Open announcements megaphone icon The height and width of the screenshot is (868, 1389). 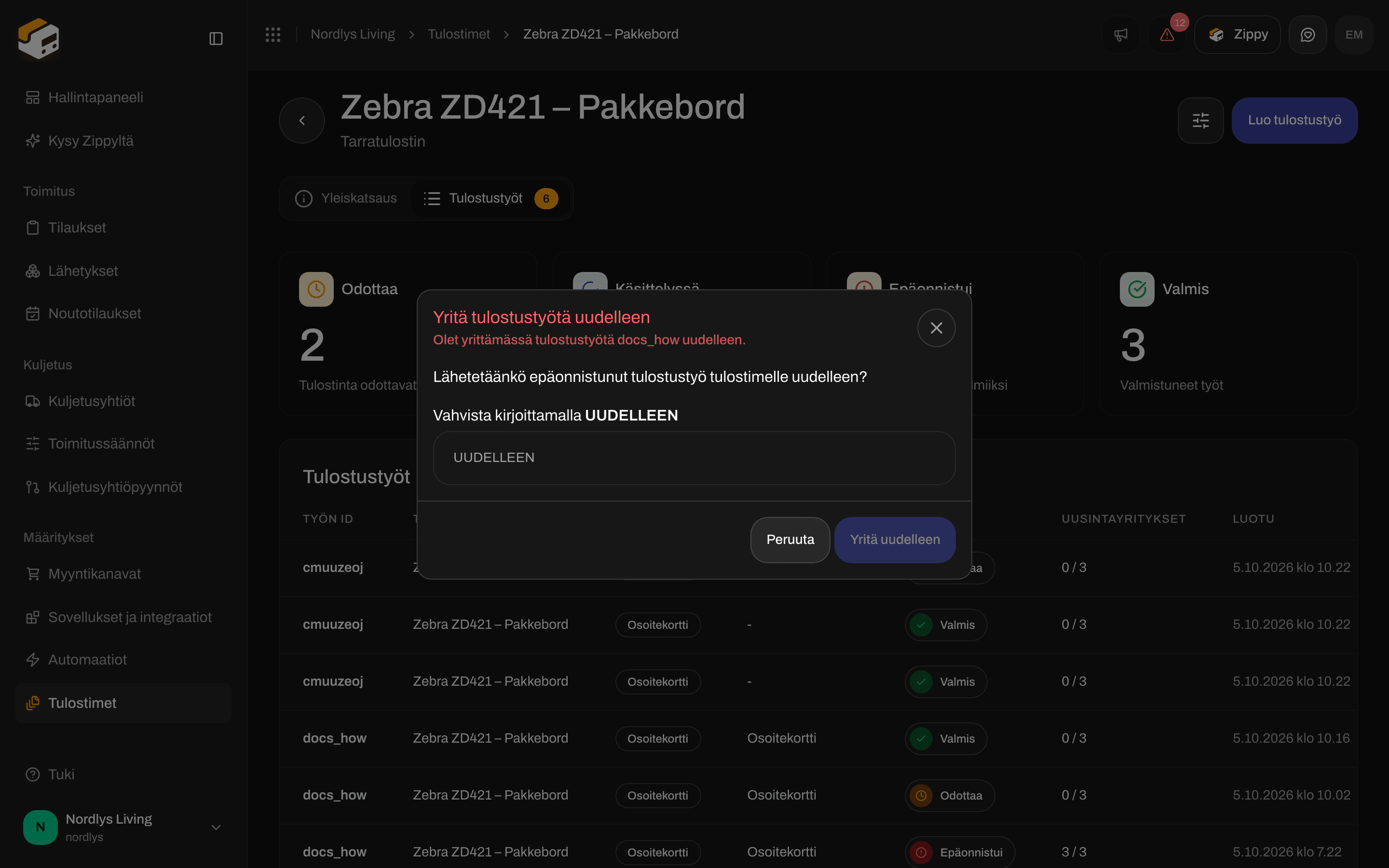pos(1120,34)
